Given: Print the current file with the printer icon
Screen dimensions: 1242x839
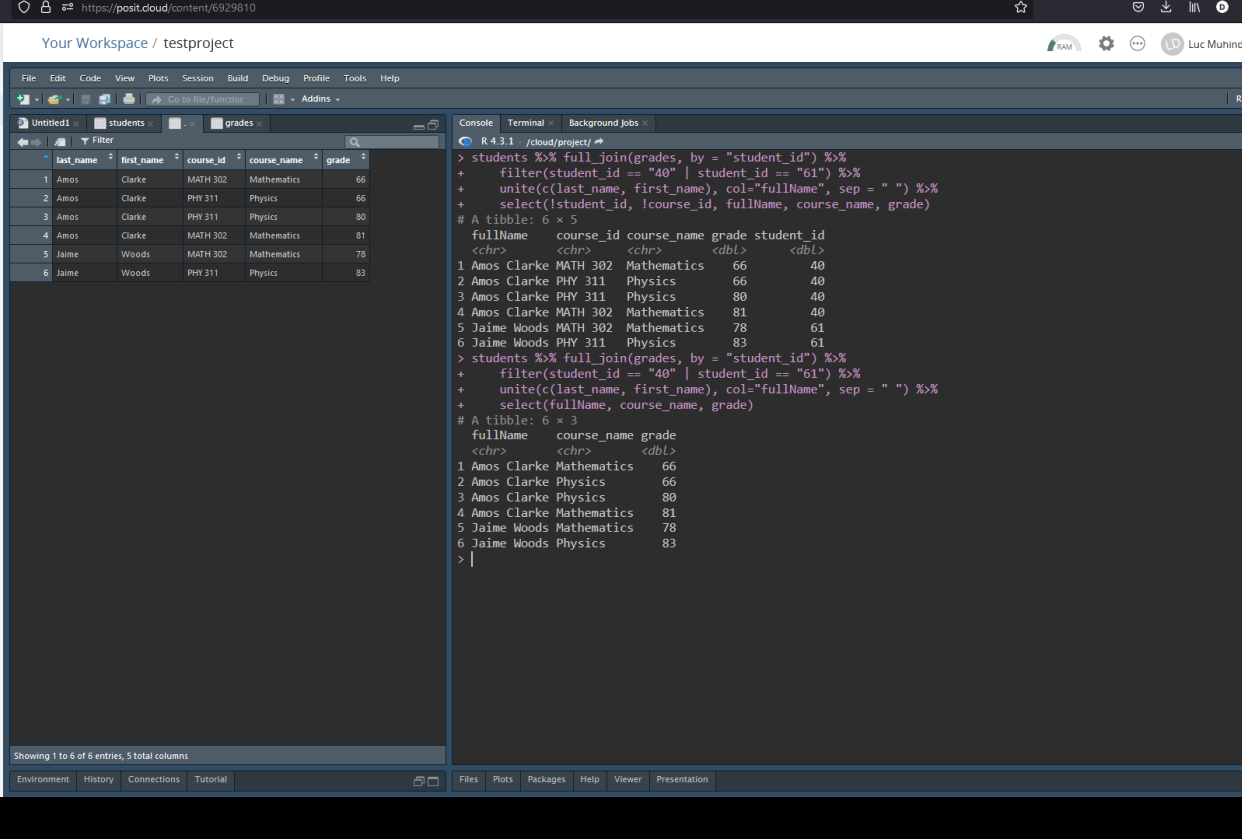Looking at the screenshot, I should tap(129, 99).
